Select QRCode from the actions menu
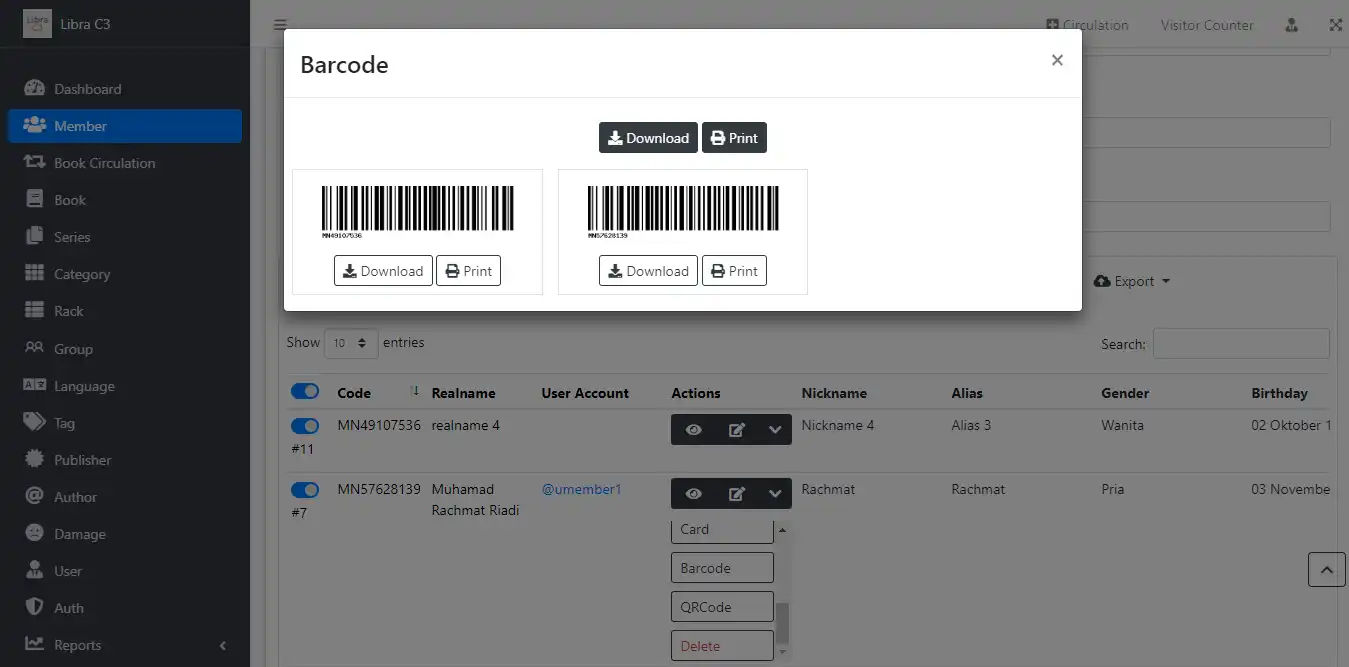 722,607
